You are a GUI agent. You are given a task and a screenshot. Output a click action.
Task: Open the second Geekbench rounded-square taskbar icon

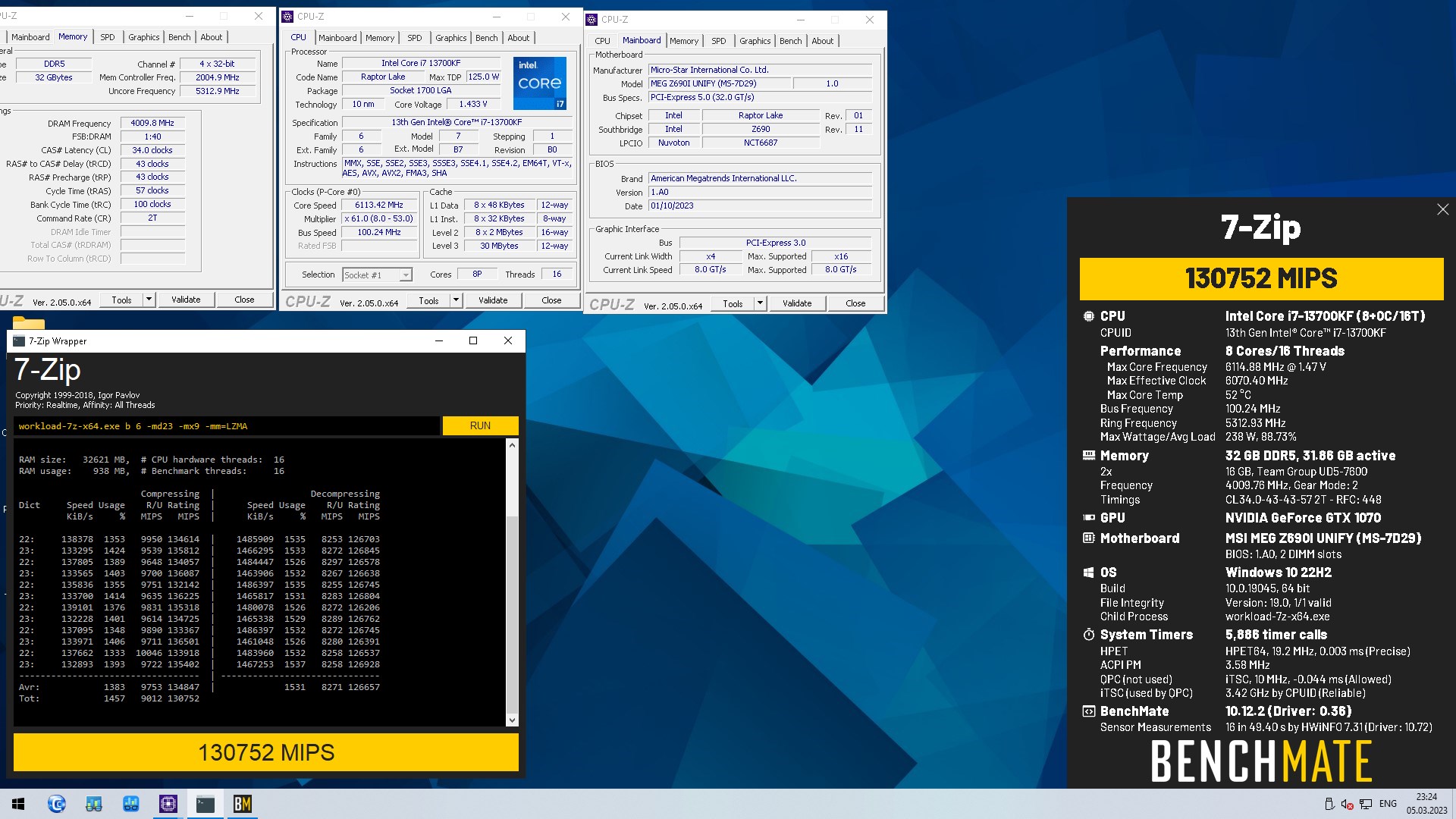click(x=130, y=804)
